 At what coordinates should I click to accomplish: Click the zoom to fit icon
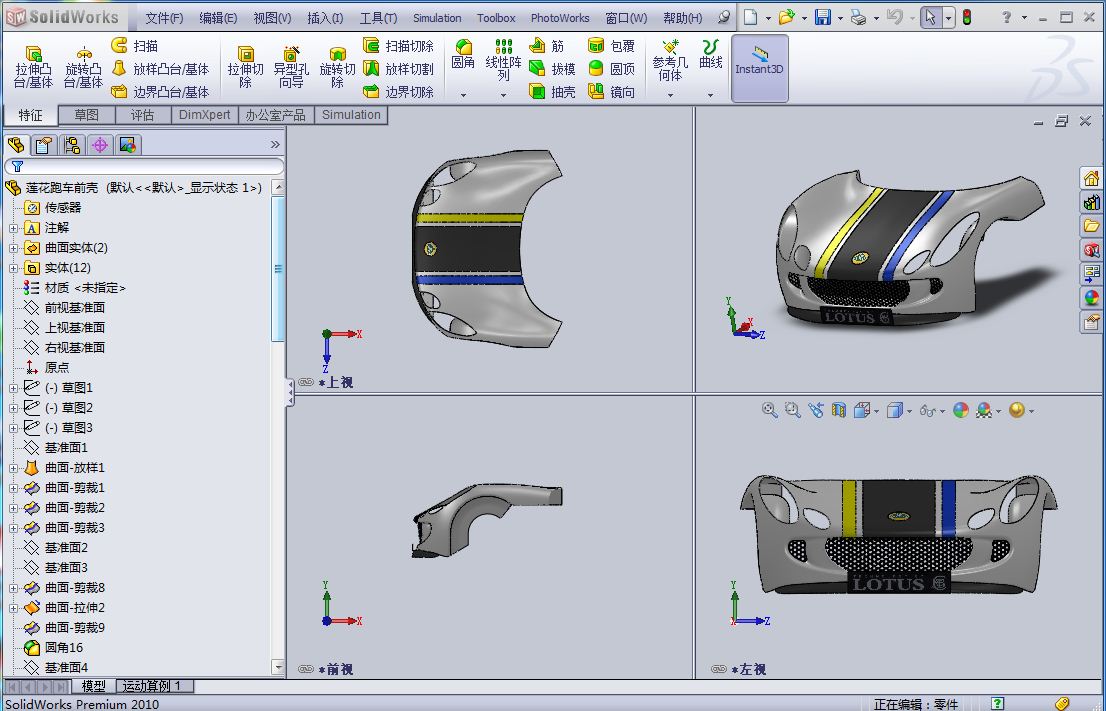pos(770,411)
